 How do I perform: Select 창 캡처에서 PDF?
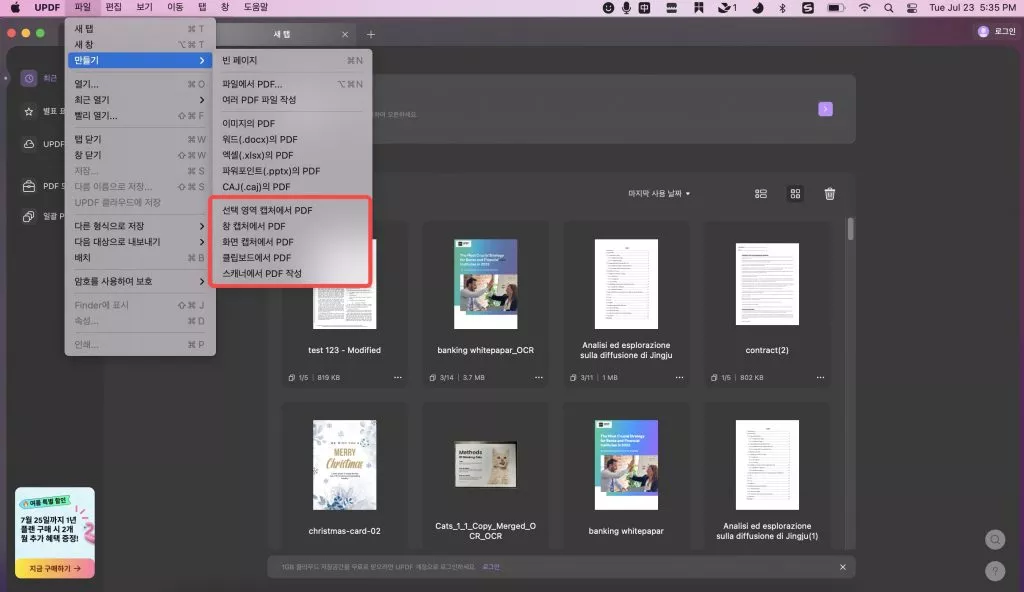pos(292,226)
